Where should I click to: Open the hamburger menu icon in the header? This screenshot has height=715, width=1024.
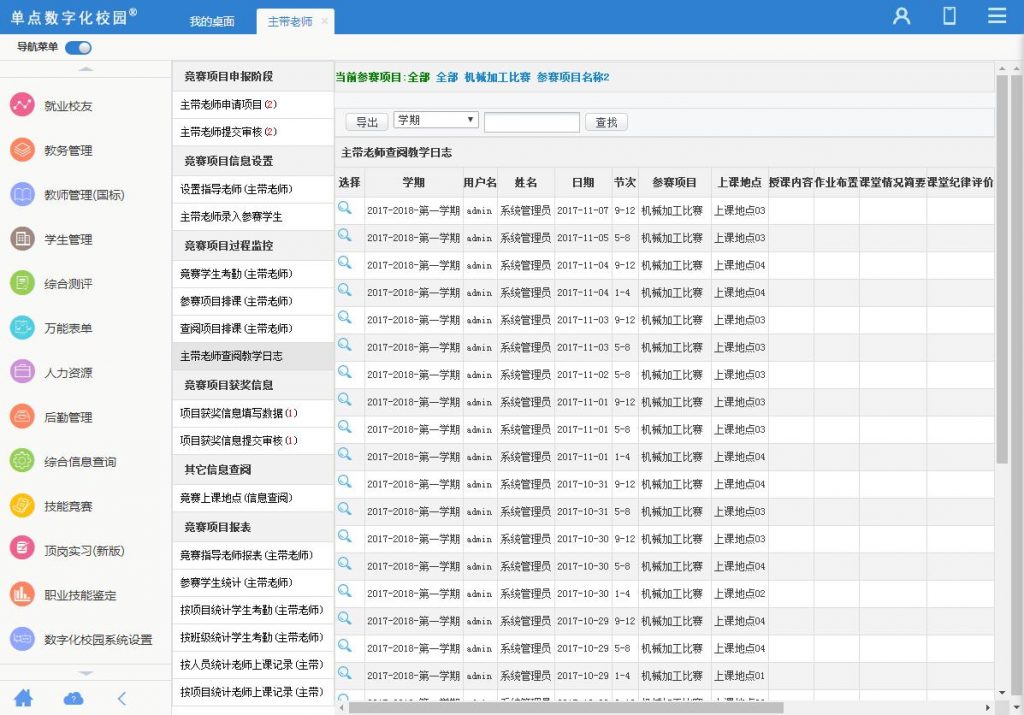click(x=997, y=16)
